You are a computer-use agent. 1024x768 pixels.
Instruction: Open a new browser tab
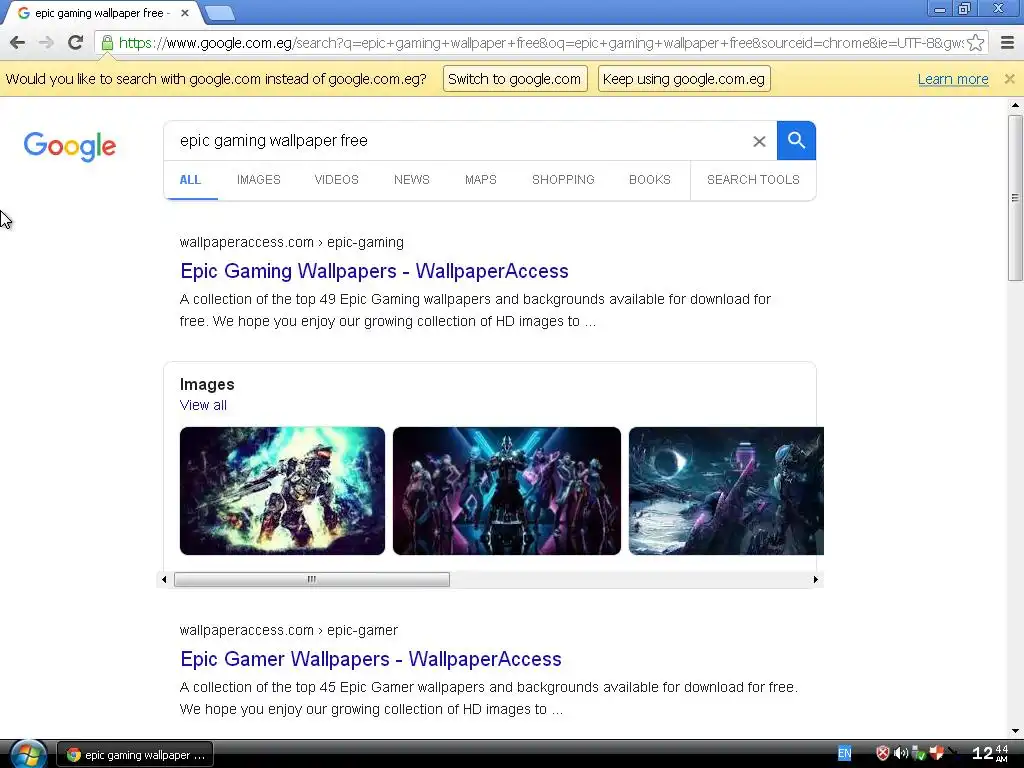219,13
